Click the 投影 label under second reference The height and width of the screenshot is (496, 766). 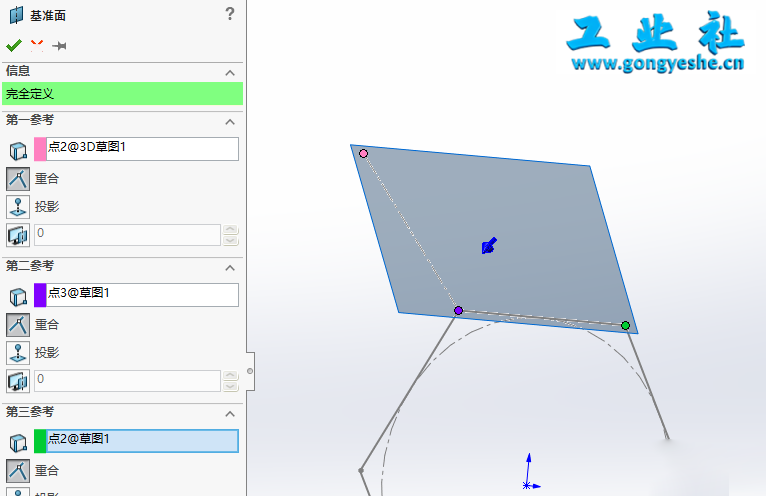click(x=47, y=353)
